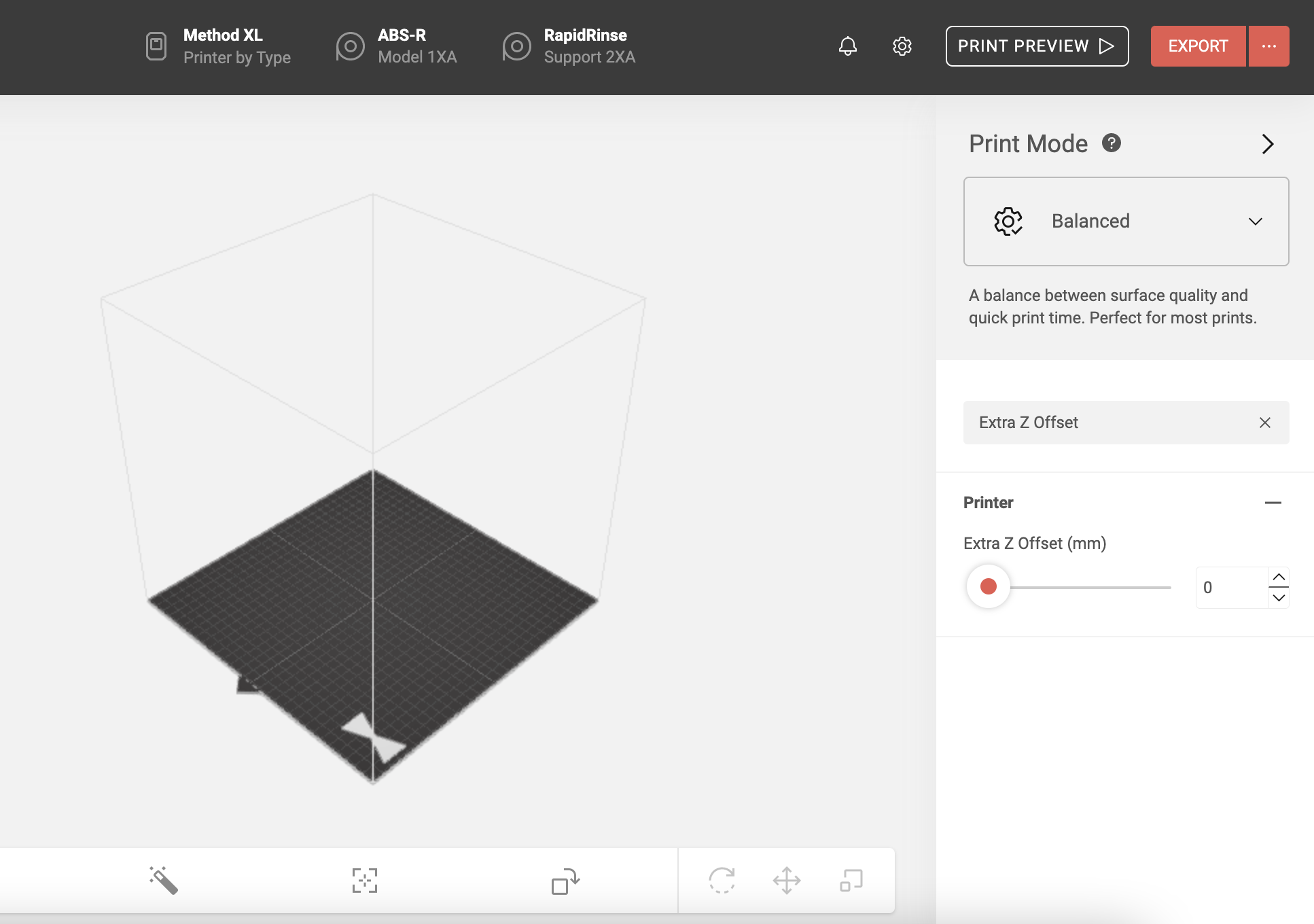The width and height of the screenshot is (1314, 924).
Task: Click the red EXPORT button
Action: [1198, 46]
